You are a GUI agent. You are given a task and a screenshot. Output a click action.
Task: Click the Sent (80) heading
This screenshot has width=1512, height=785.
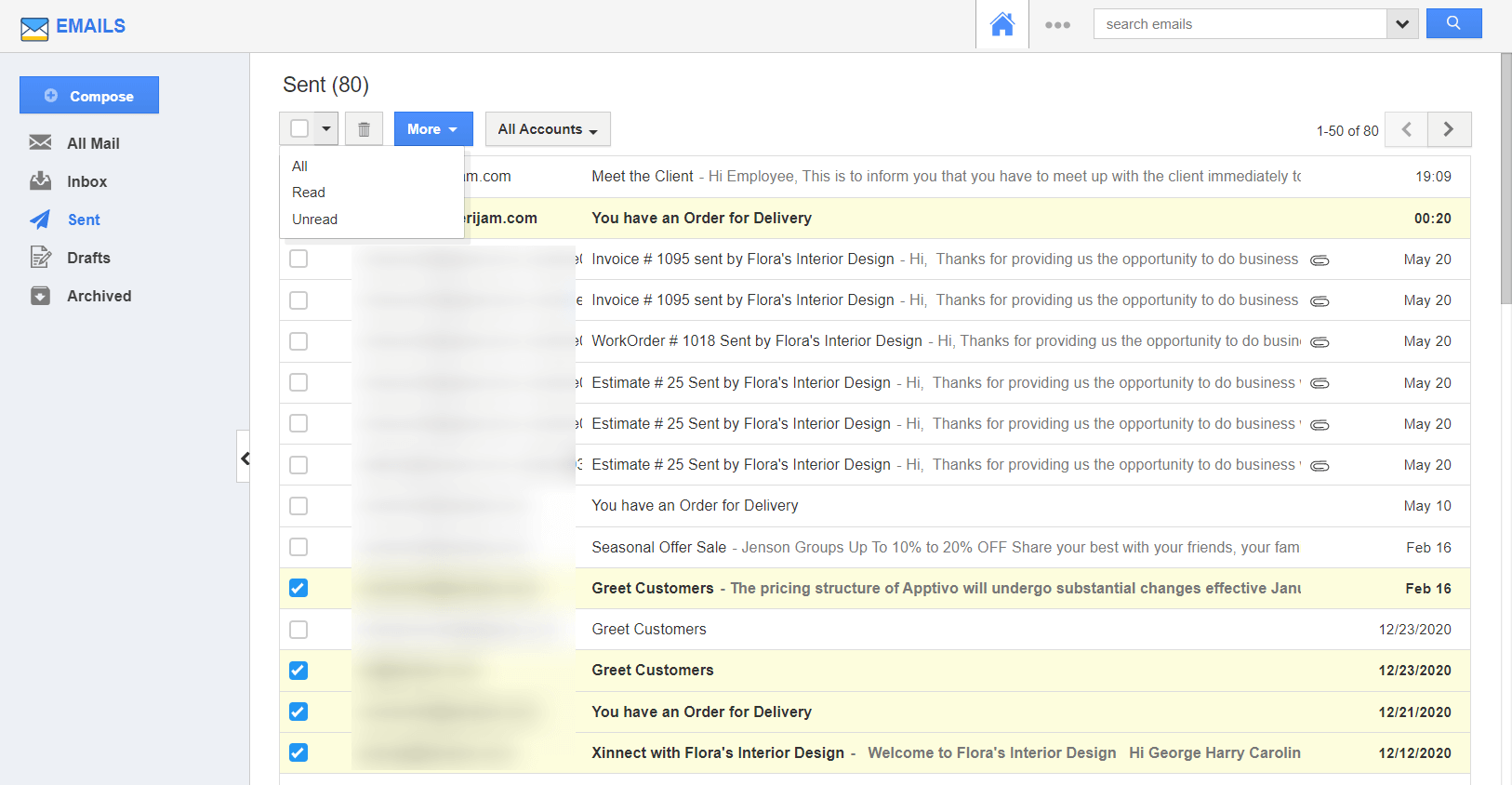pyautogui.click(x=325, y=85)
